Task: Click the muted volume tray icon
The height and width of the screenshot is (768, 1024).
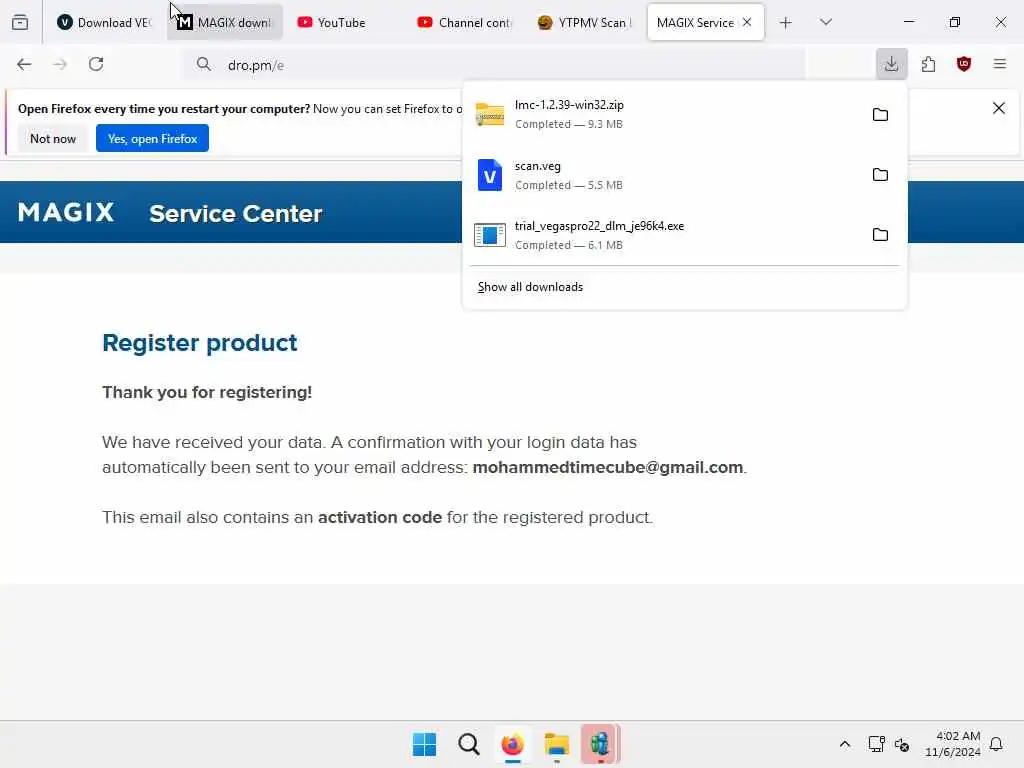Action: click(902, 744)
